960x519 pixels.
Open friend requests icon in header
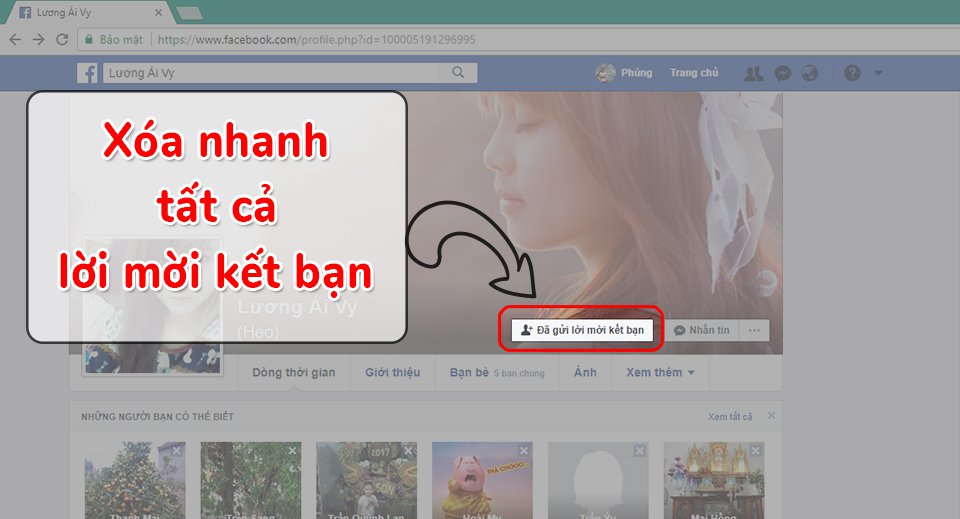pyautogui.click(x=754, y=73)
